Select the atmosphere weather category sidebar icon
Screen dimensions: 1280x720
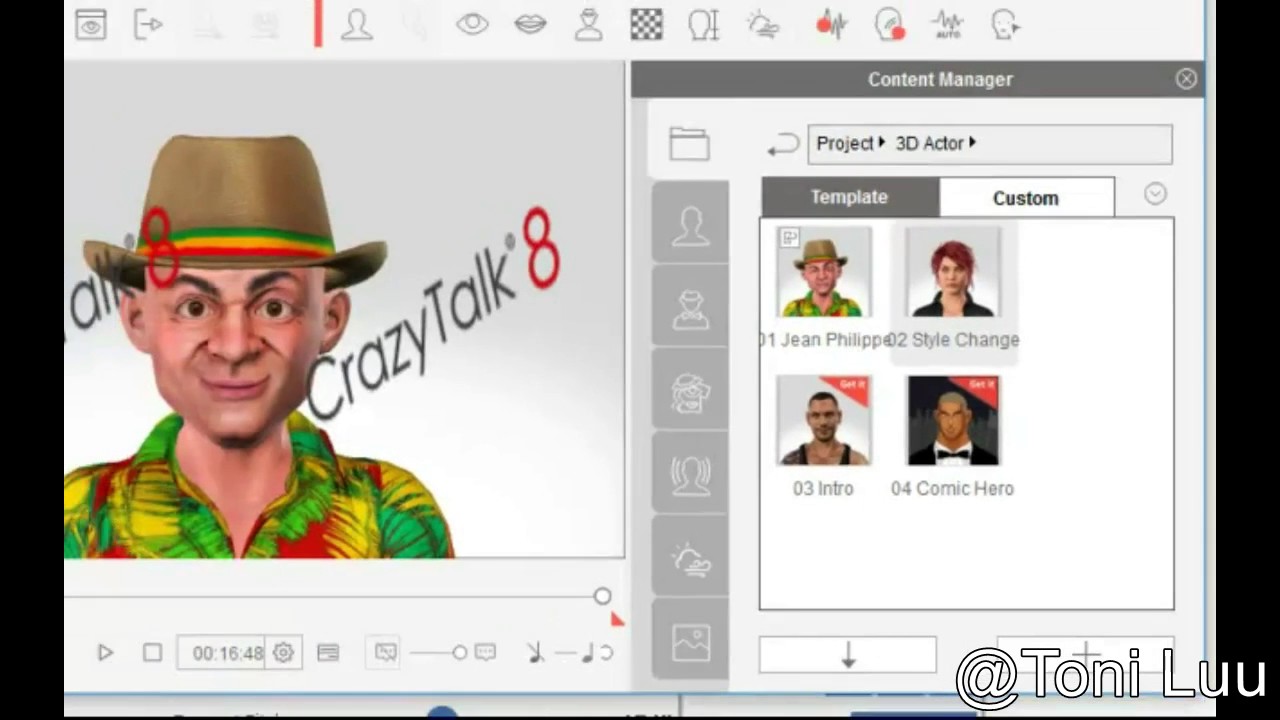pos(690,558)
